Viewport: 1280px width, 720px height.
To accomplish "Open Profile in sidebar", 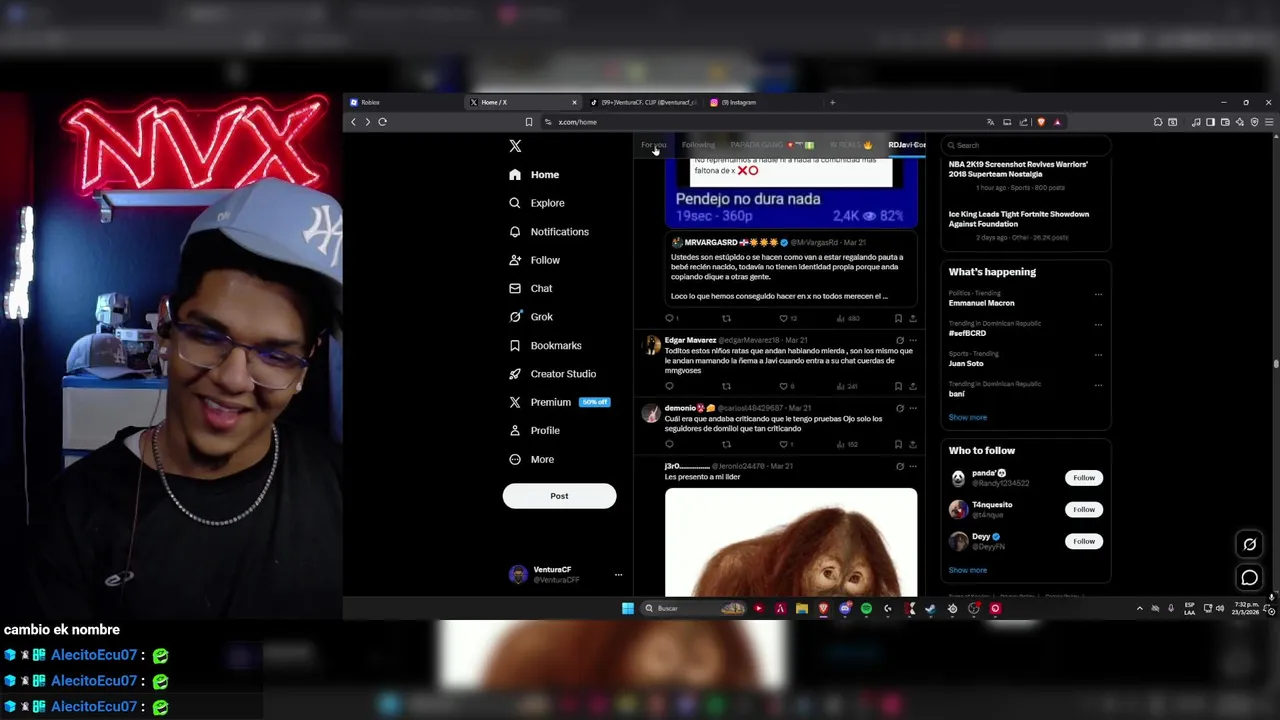I will [x=534, y=431].
